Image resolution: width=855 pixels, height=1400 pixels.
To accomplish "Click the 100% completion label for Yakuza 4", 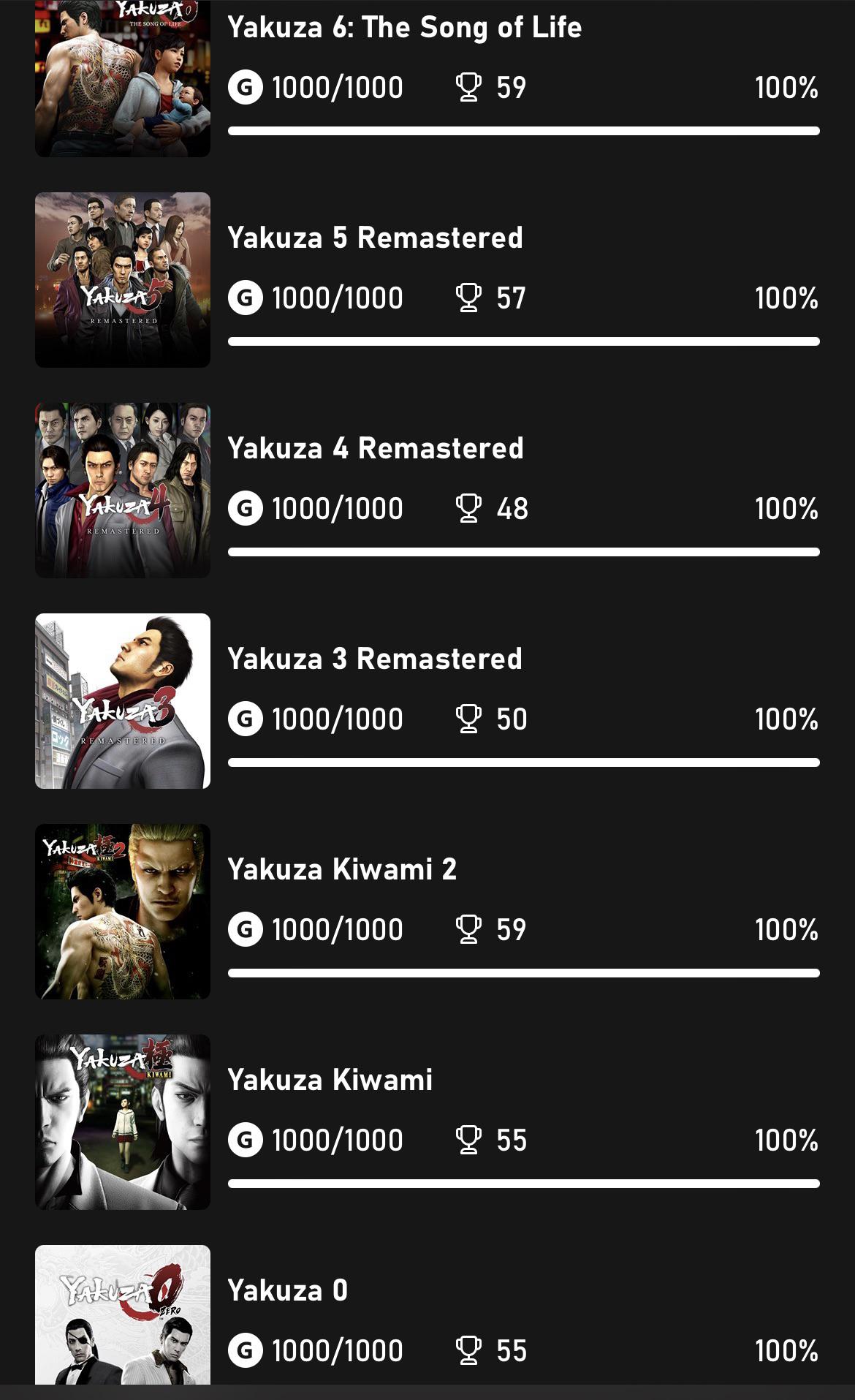I will point(786,509).
